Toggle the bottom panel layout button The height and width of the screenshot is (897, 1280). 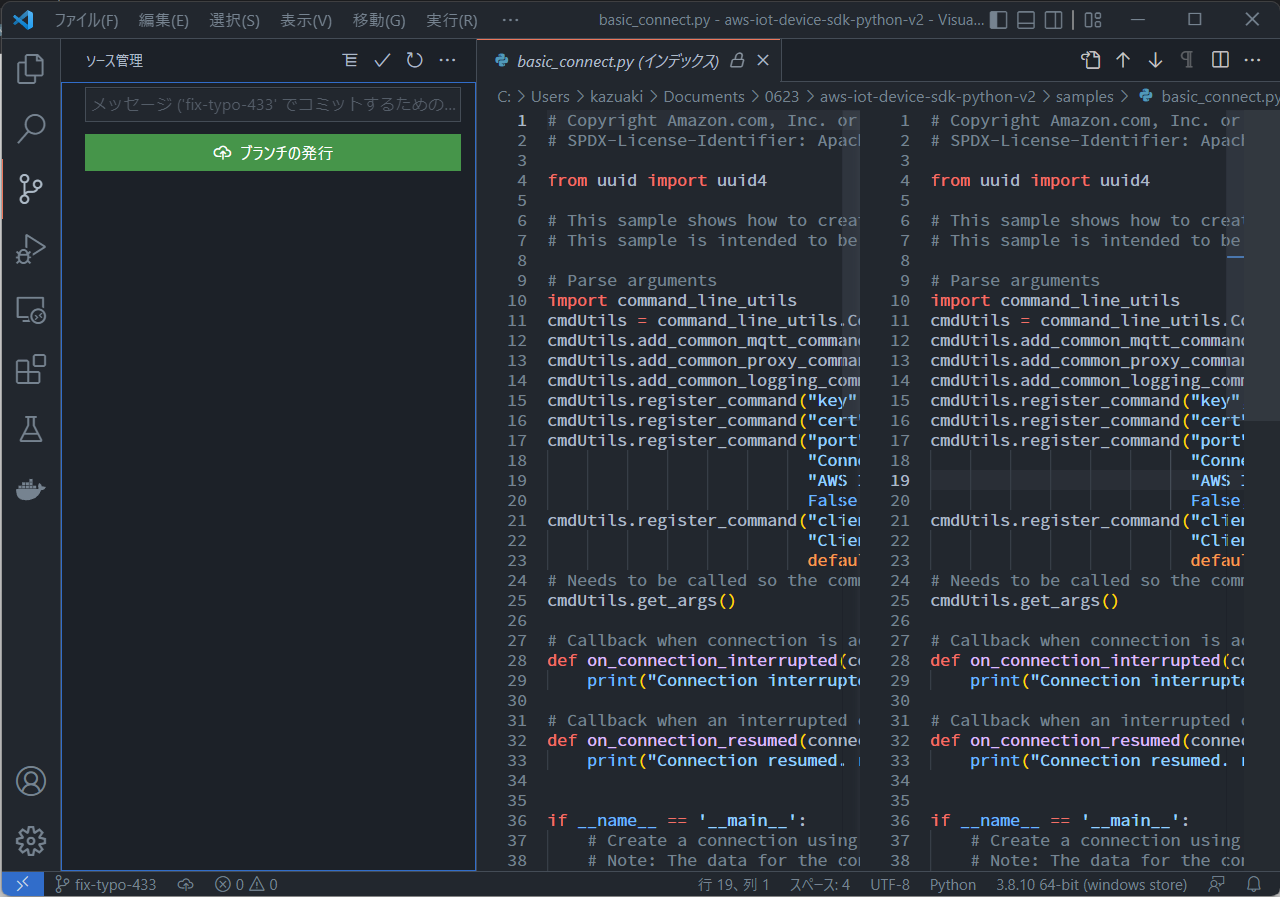click(1025, 20)
